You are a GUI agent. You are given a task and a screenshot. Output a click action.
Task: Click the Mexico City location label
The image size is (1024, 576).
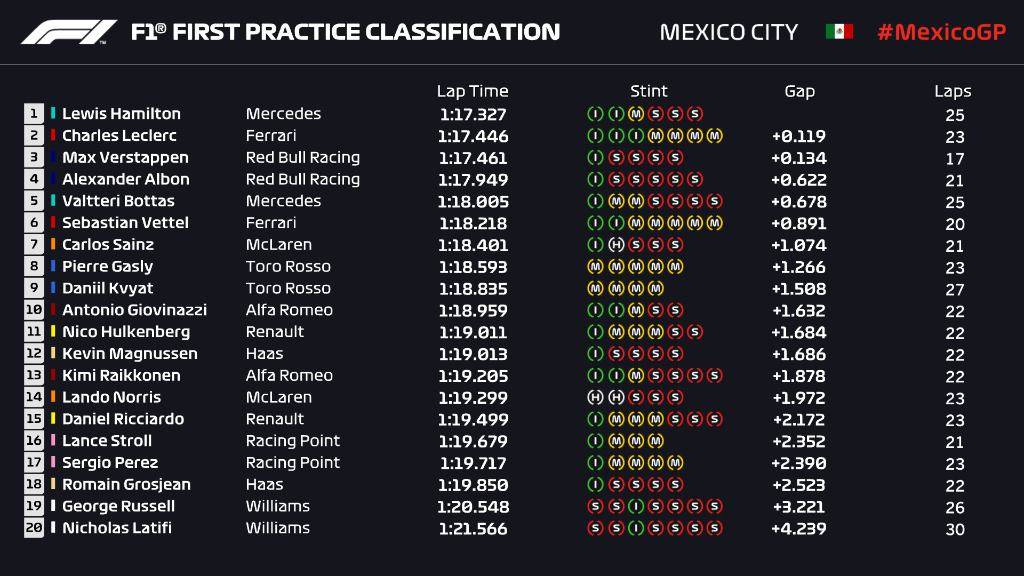[728, 32]
